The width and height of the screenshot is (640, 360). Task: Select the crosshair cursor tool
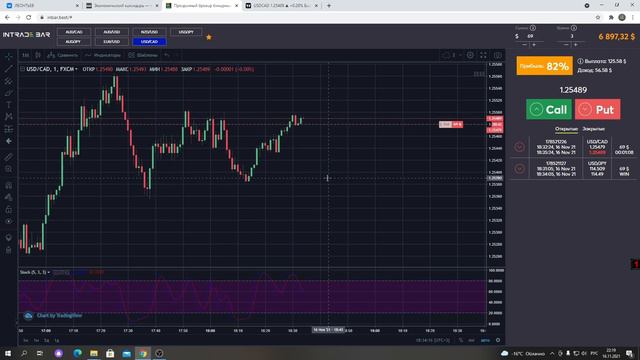[9, 57]
